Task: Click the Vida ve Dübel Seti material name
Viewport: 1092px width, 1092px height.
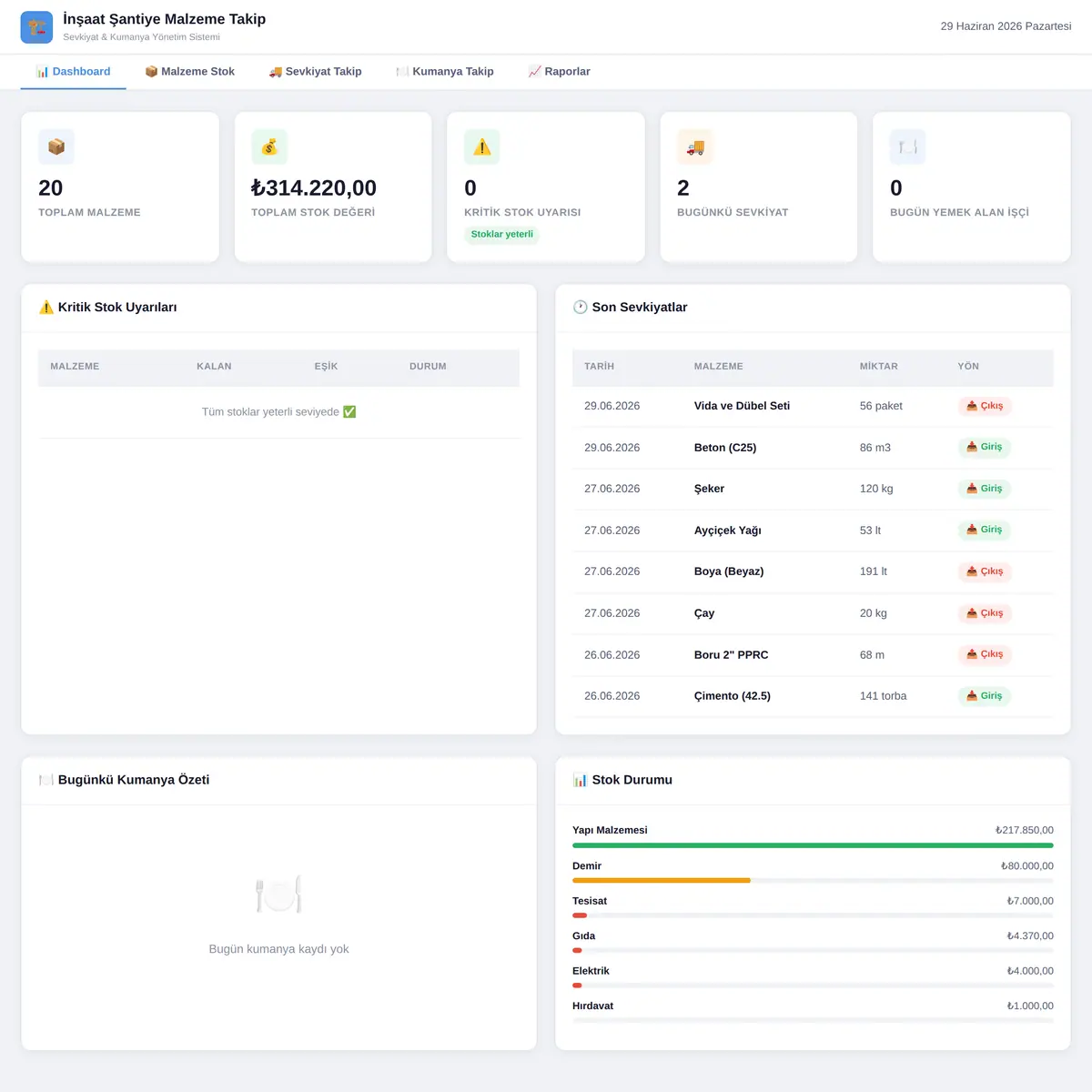Action: 742,406
